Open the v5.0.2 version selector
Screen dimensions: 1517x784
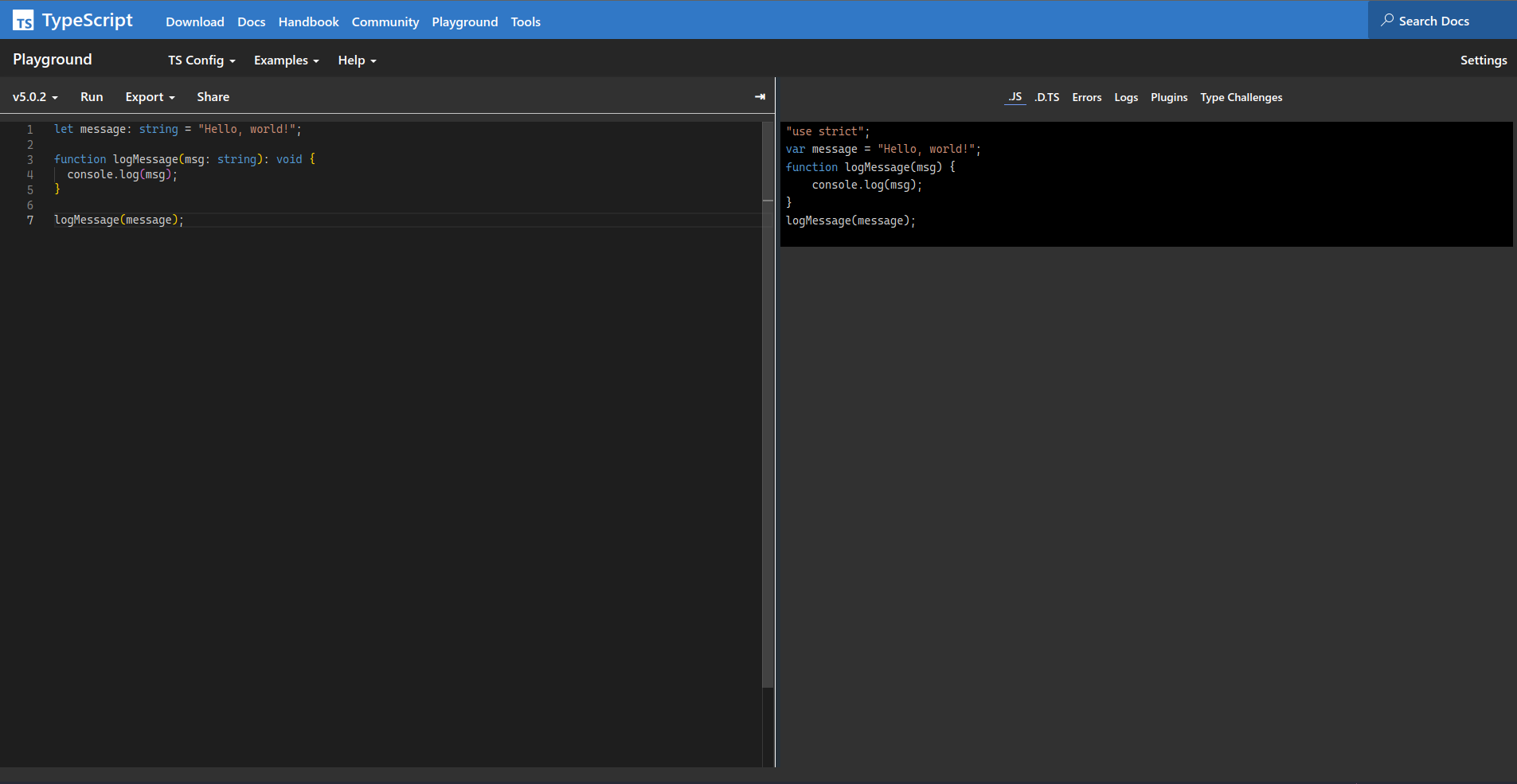point(35,97)
